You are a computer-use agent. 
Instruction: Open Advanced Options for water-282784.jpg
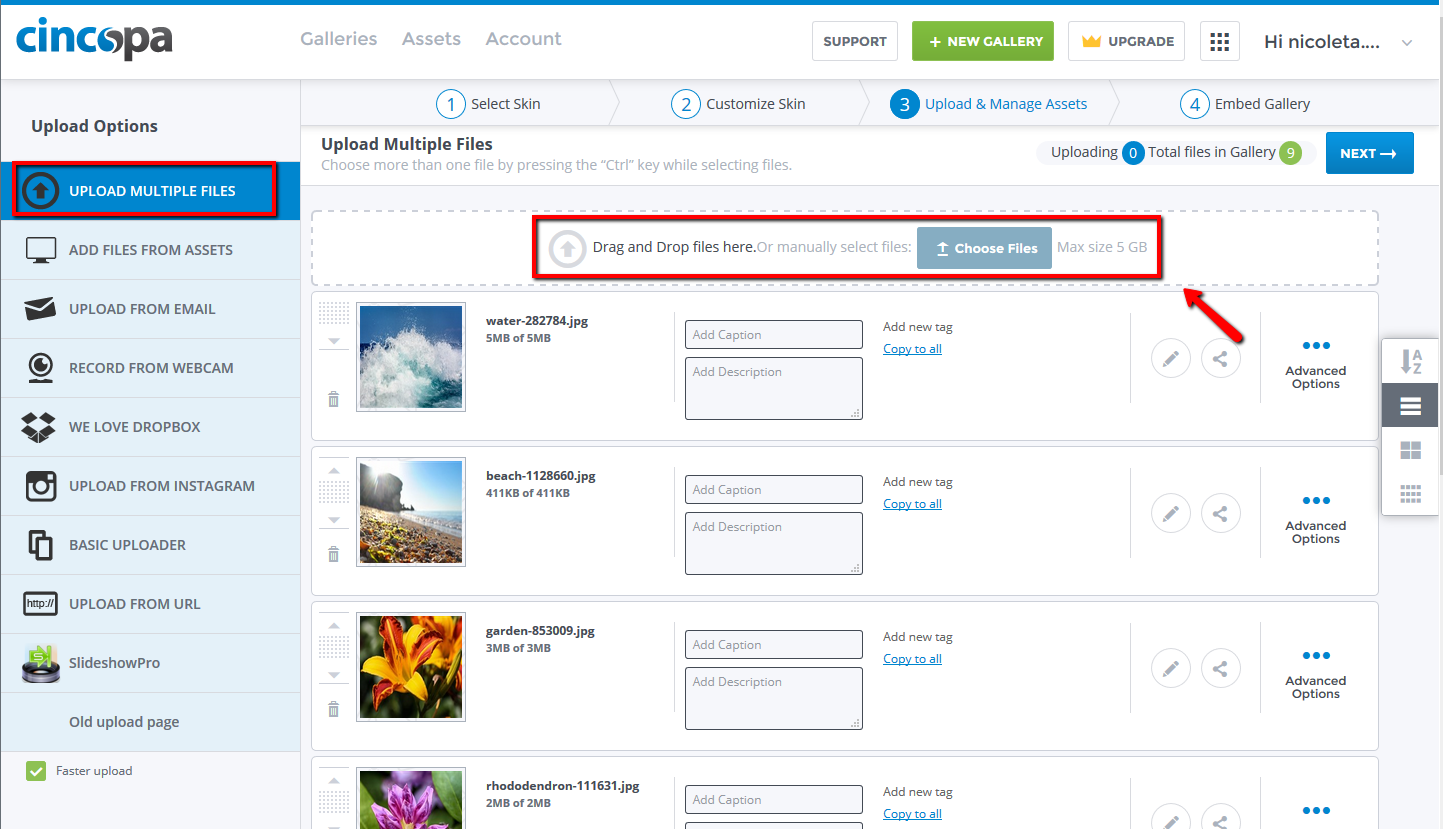[x=1316, y=364]
